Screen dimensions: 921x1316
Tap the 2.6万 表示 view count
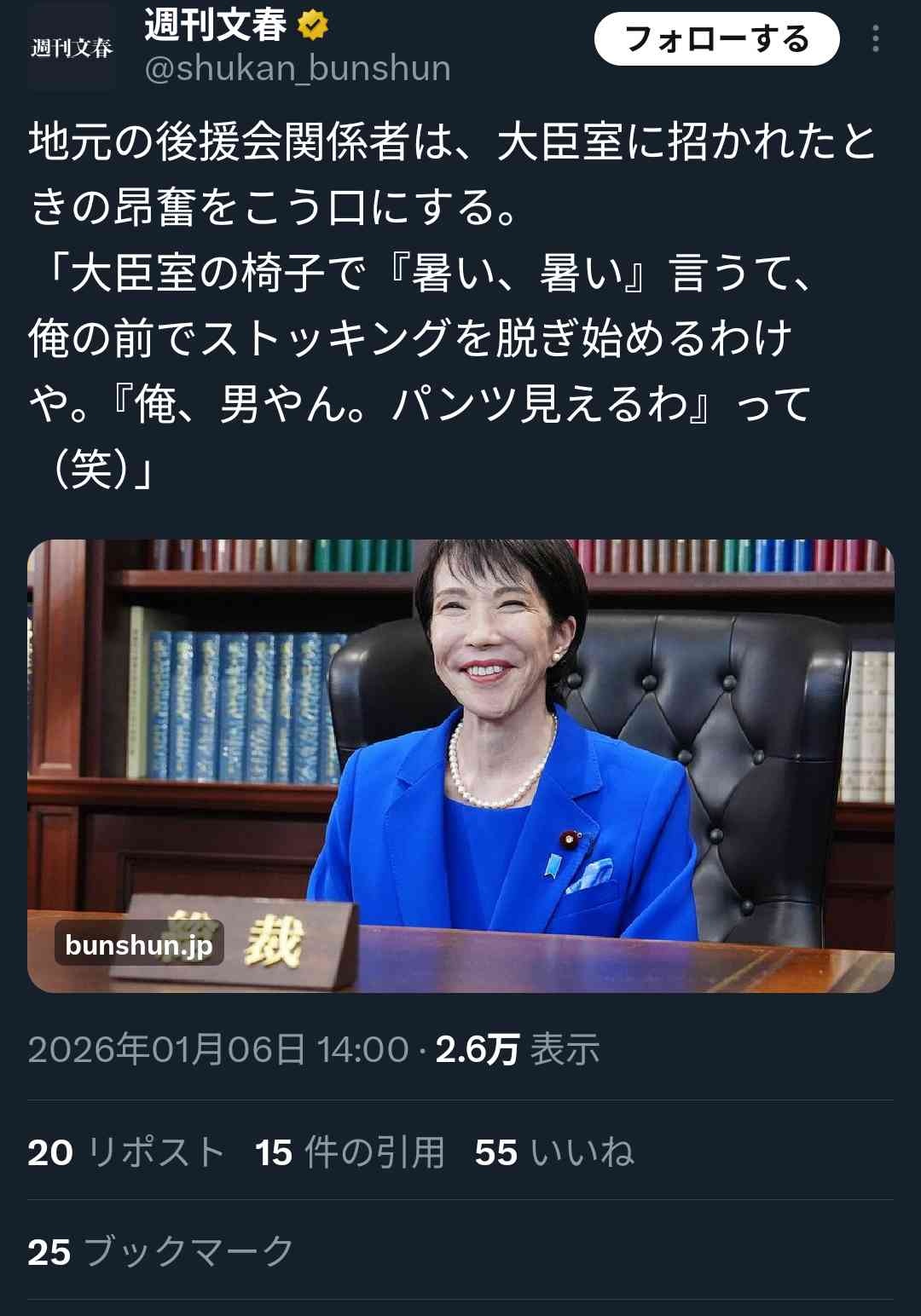[x=518, y=1049]
